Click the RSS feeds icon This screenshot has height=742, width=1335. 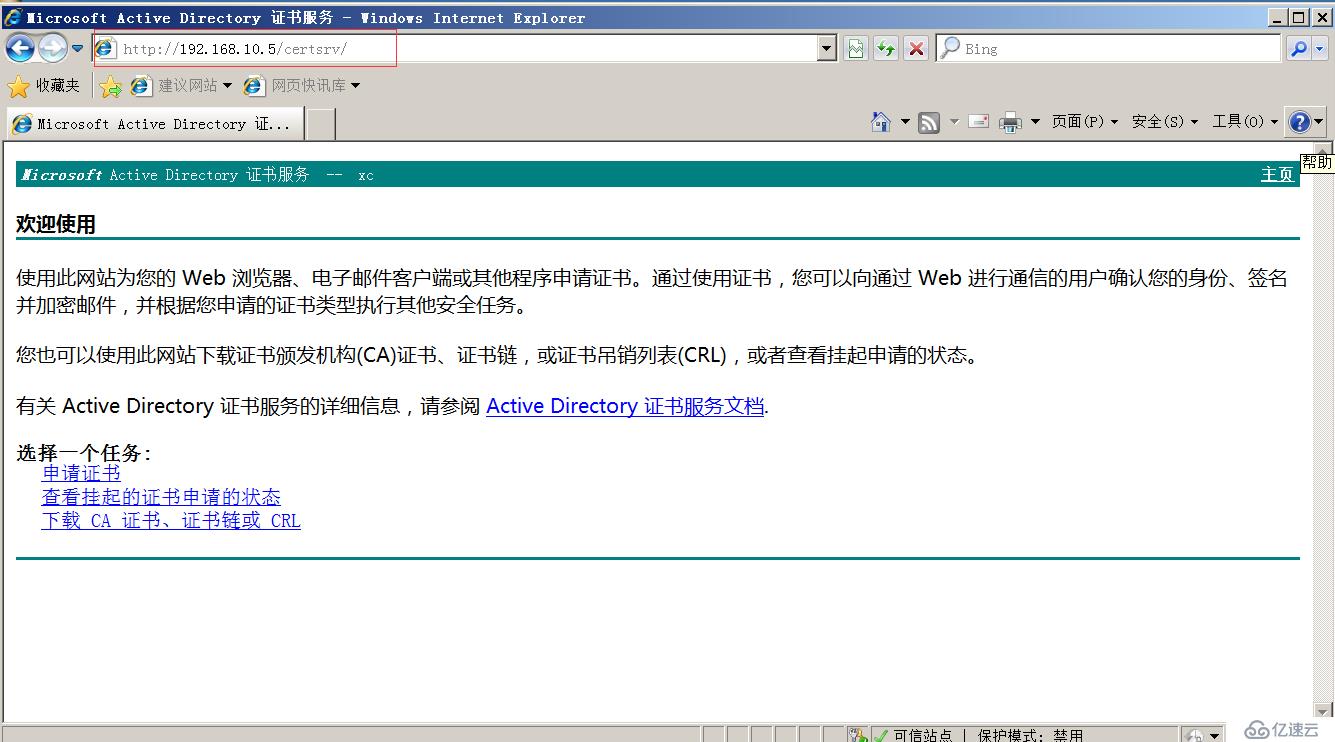pyautogui.click(x=929, y=122)
